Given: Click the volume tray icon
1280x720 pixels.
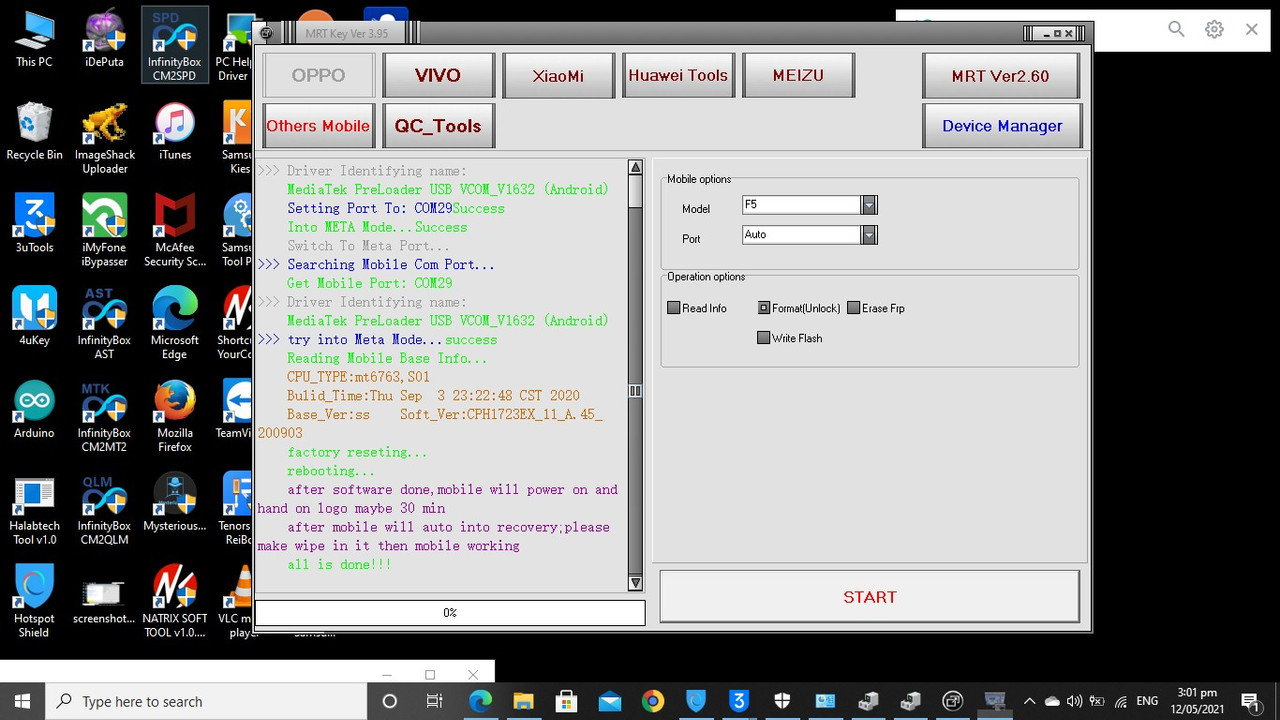Looking at the screenshot, I should click(1074, 701).
